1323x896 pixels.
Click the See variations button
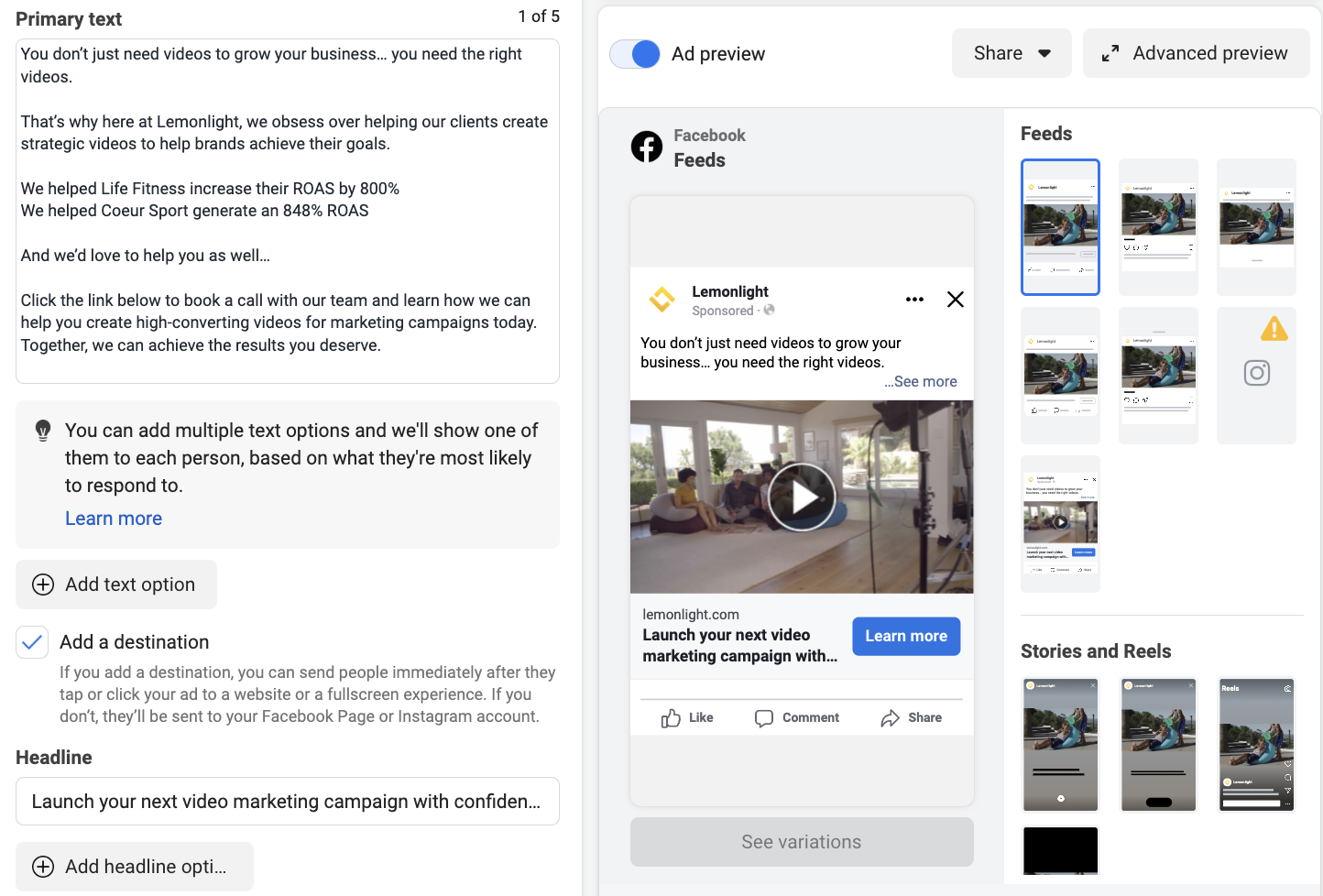click(x=801, y=841)
